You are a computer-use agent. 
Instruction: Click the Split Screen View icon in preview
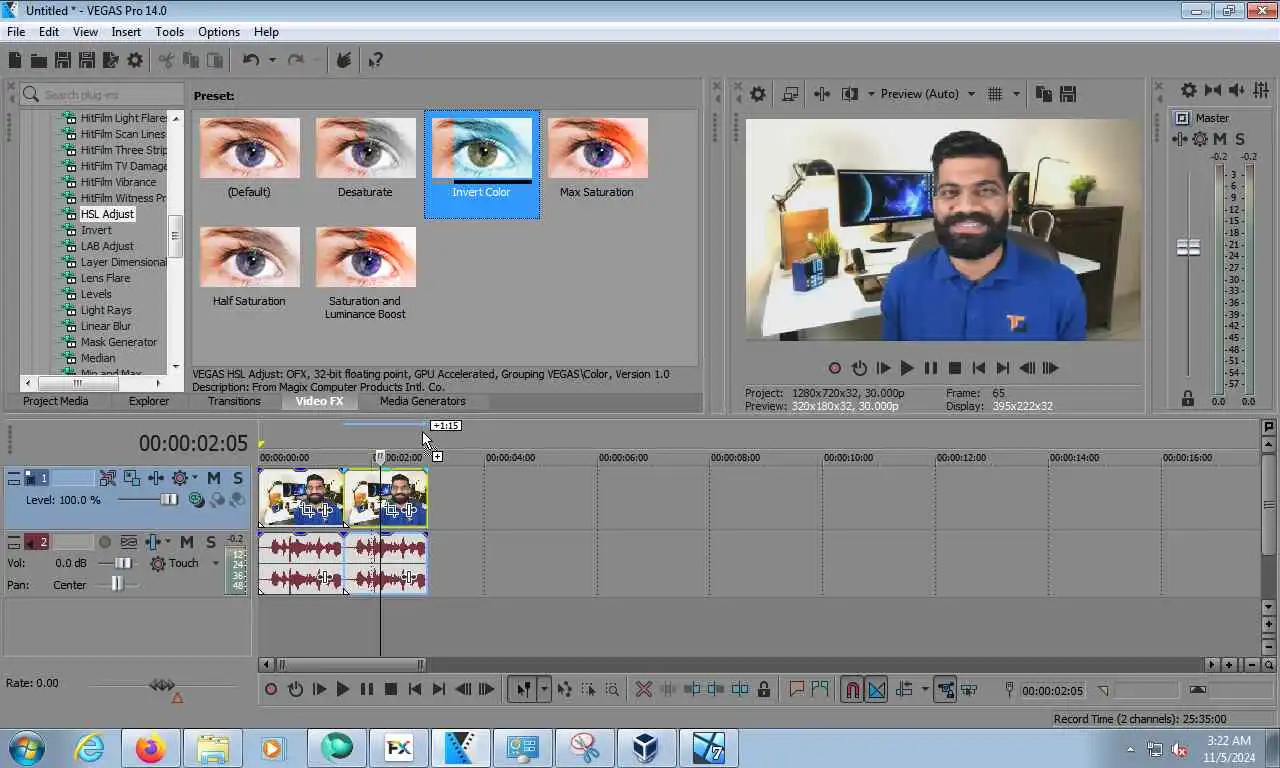[850, 94]
